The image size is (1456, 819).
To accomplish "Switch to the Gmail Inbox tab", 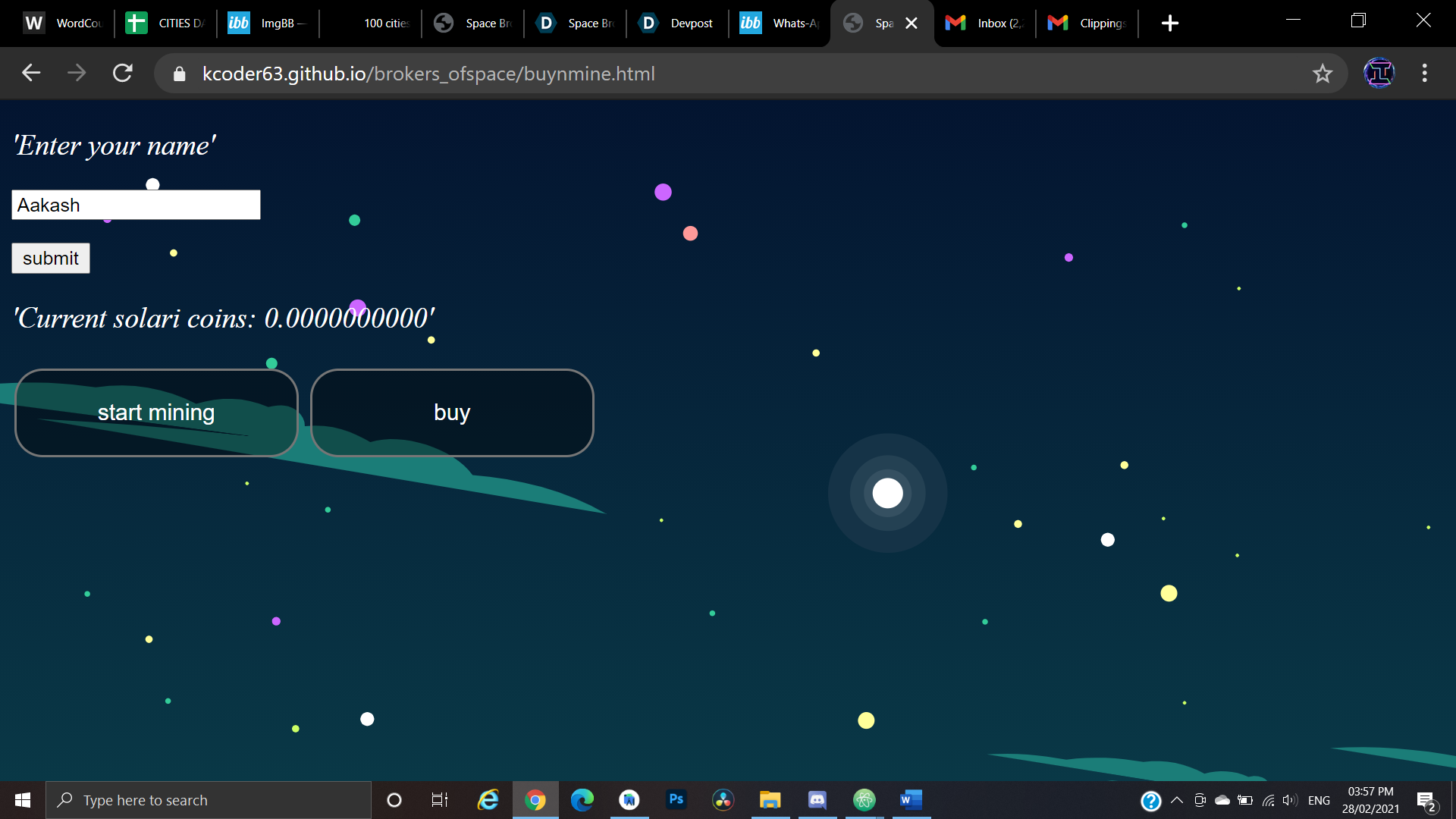I will pos(985,24).
